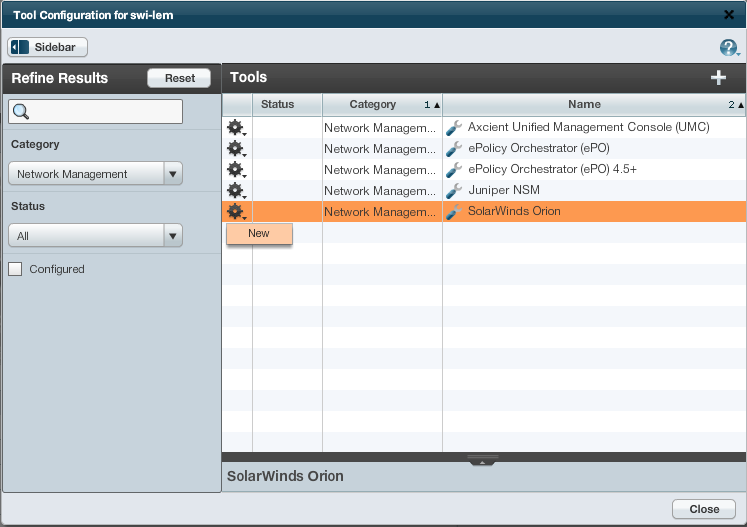Click wrench icon beside SolarWinds Orion
The height and width of the screenshot is (527, 747).
pos(454,212)
